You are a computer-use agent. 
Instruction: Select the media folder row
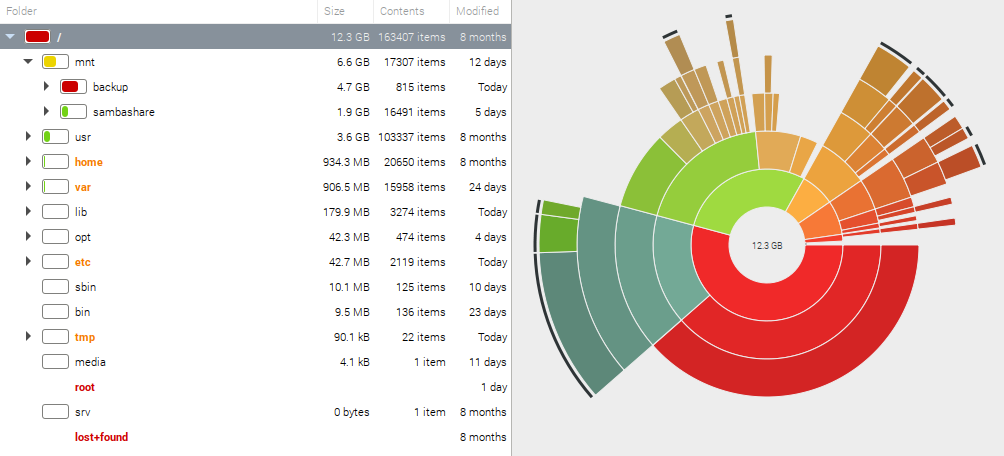point(90,362)
